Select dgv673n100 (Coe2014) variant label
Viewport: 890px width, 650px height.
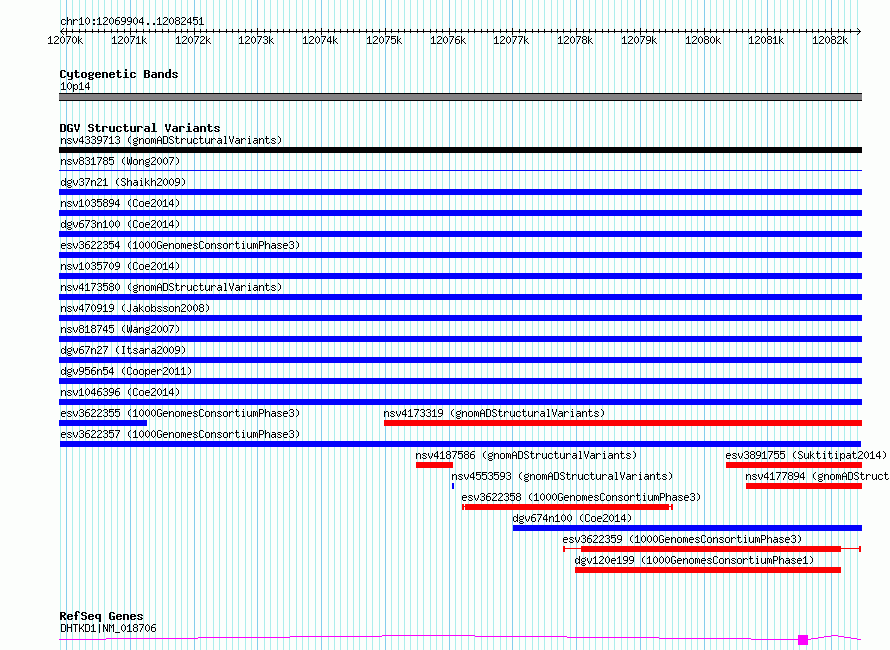pyautogui.click(x=120, y=224)
